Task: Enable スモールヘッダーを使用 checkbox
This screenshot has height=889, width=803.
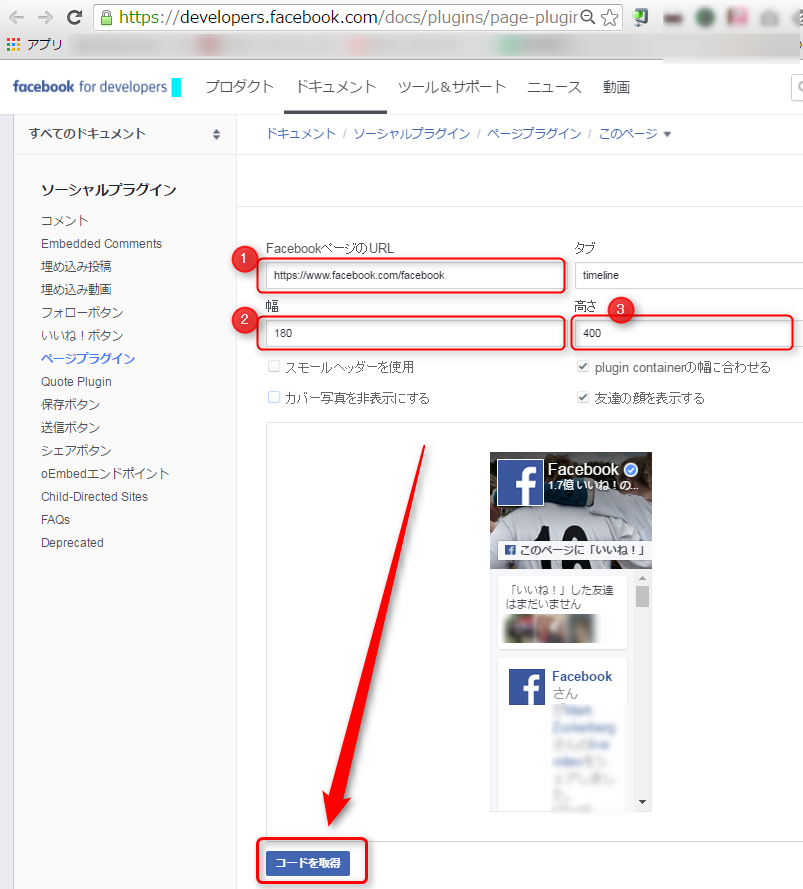Action: 274,367
